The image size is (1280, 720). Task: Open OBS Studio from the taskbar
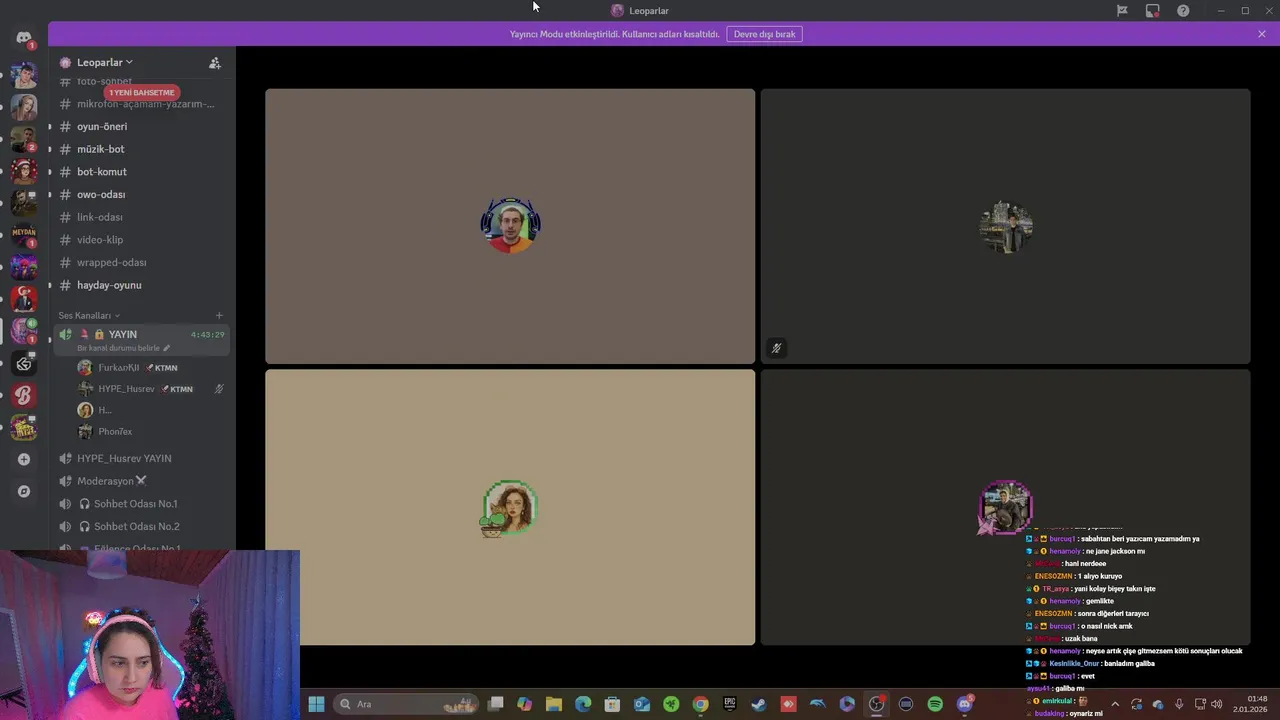[x=876, y=704]
